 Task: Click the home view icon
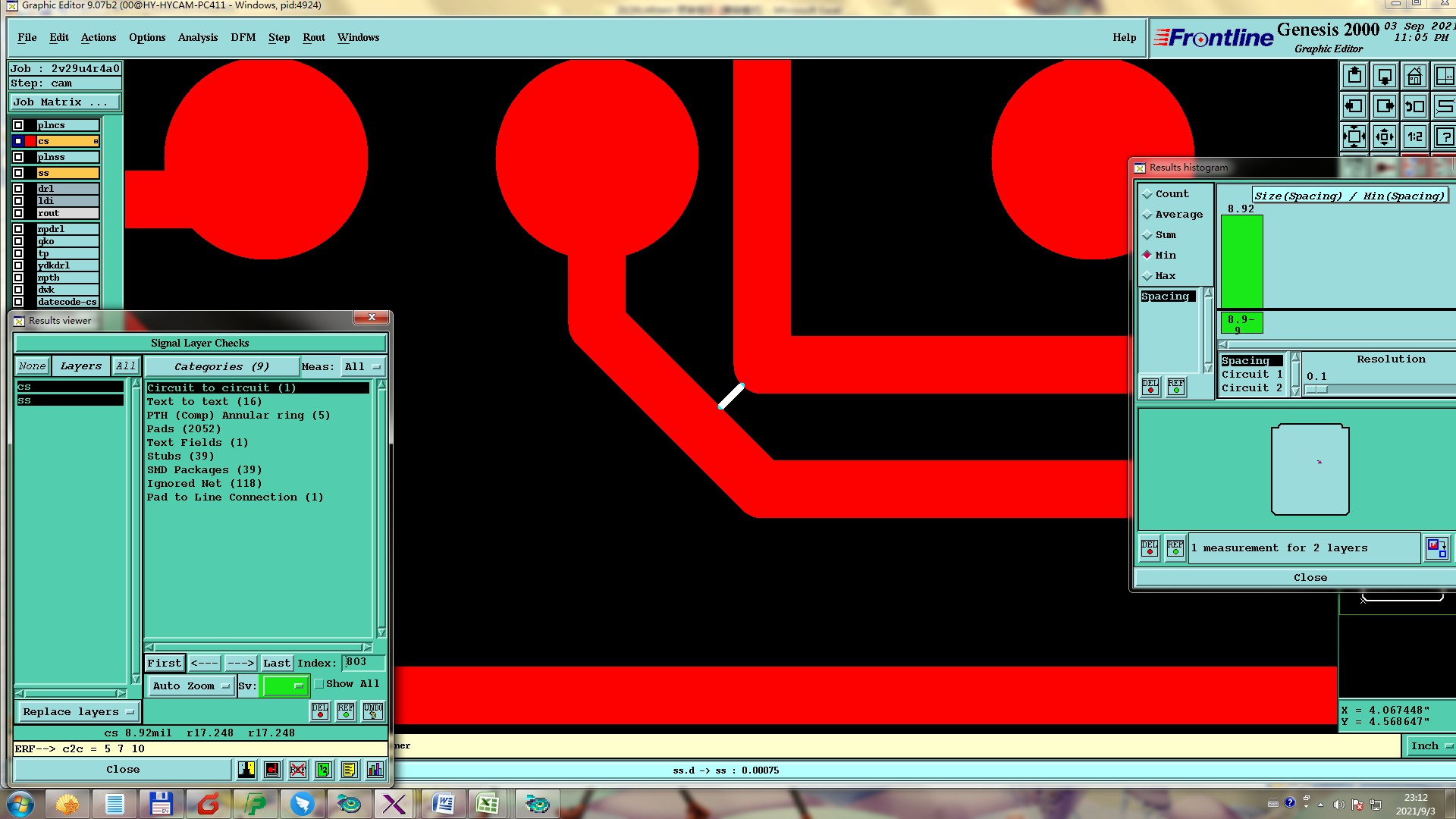(1414, 77)
